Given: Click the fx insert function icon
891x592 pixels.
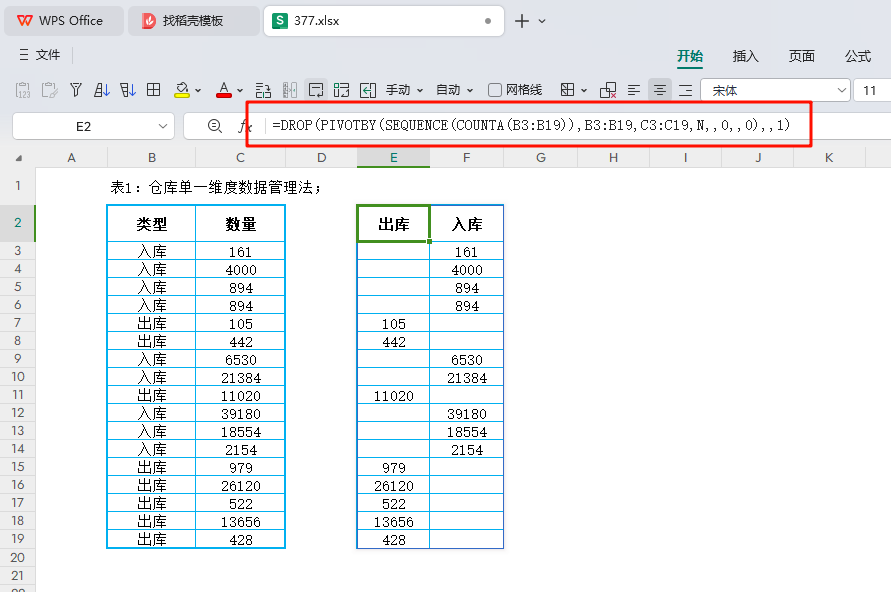Looking at the screenshot, I should 244,126.
